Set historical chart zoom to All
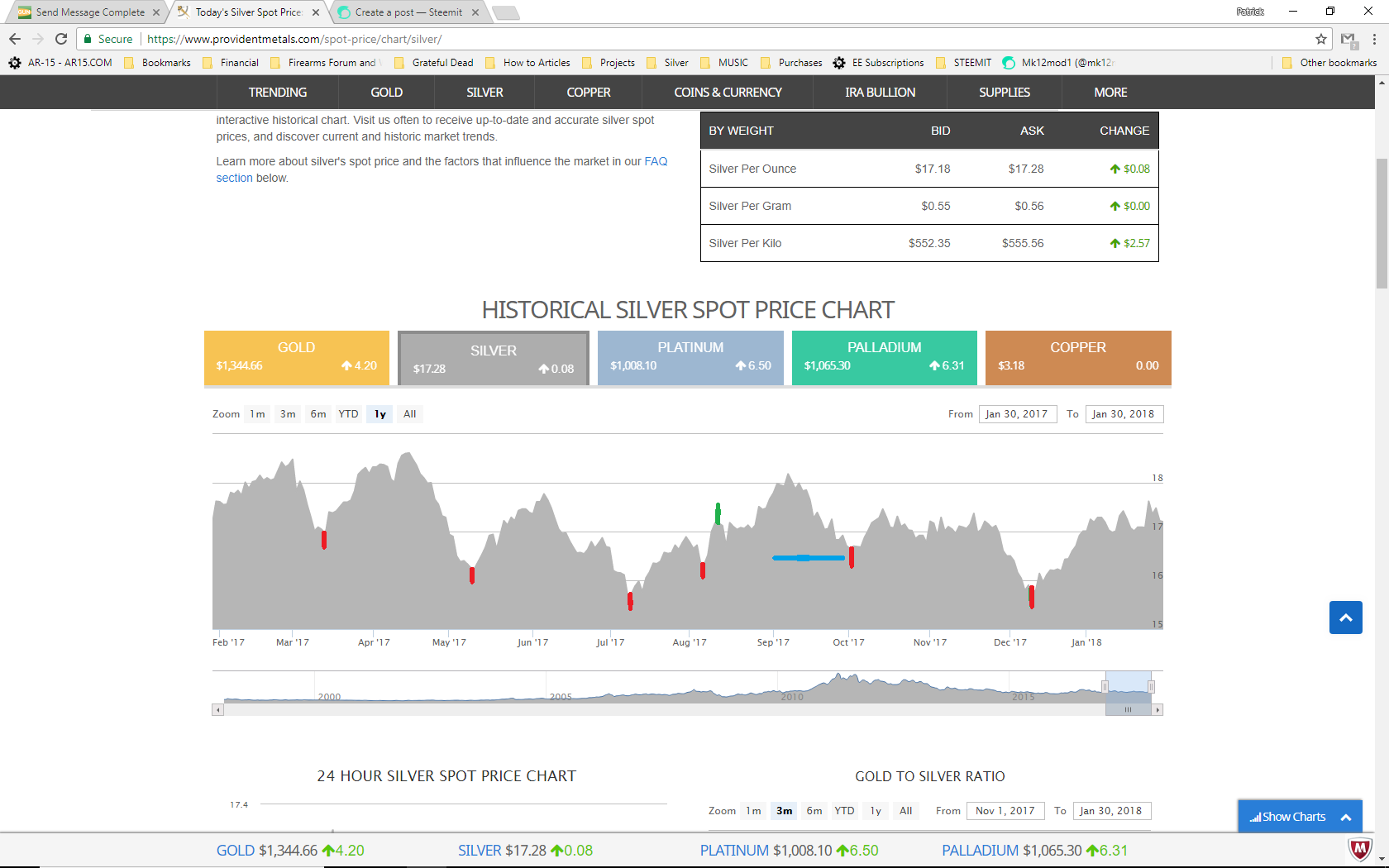 coord(410,414)
